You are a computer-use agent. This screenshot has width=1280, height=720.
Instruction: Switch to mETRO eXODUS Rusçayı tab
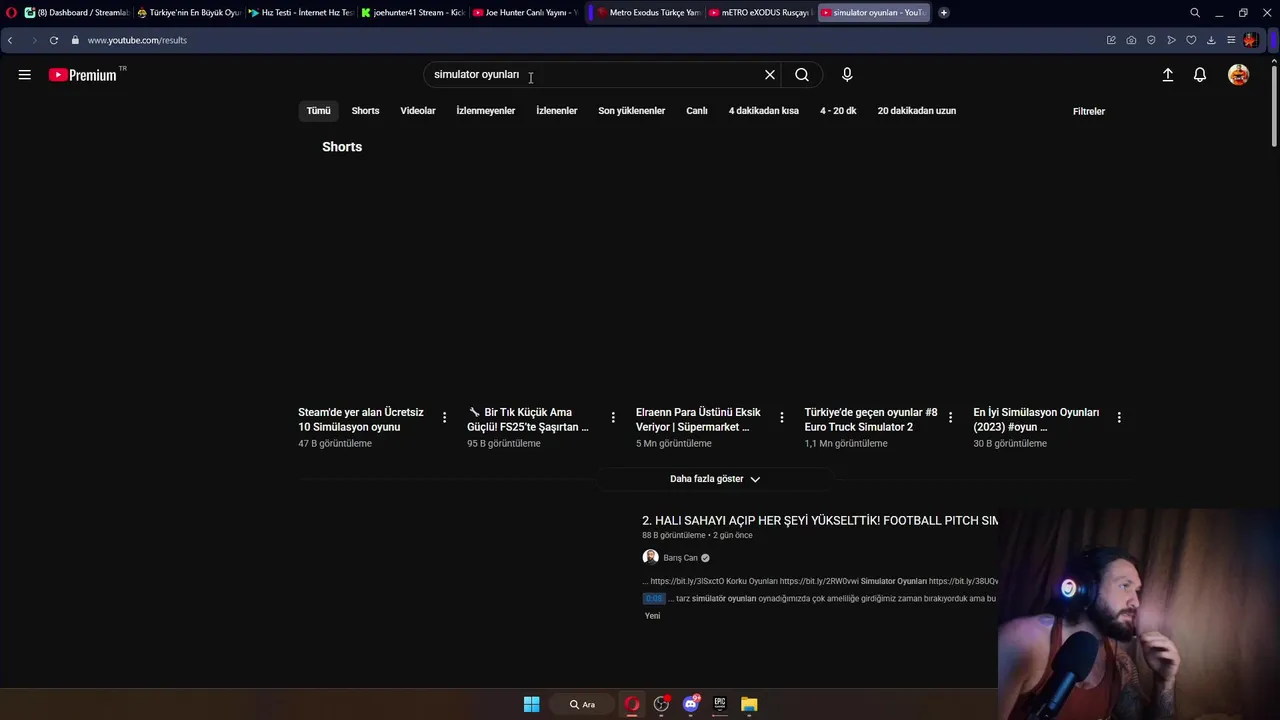[759, 13]
